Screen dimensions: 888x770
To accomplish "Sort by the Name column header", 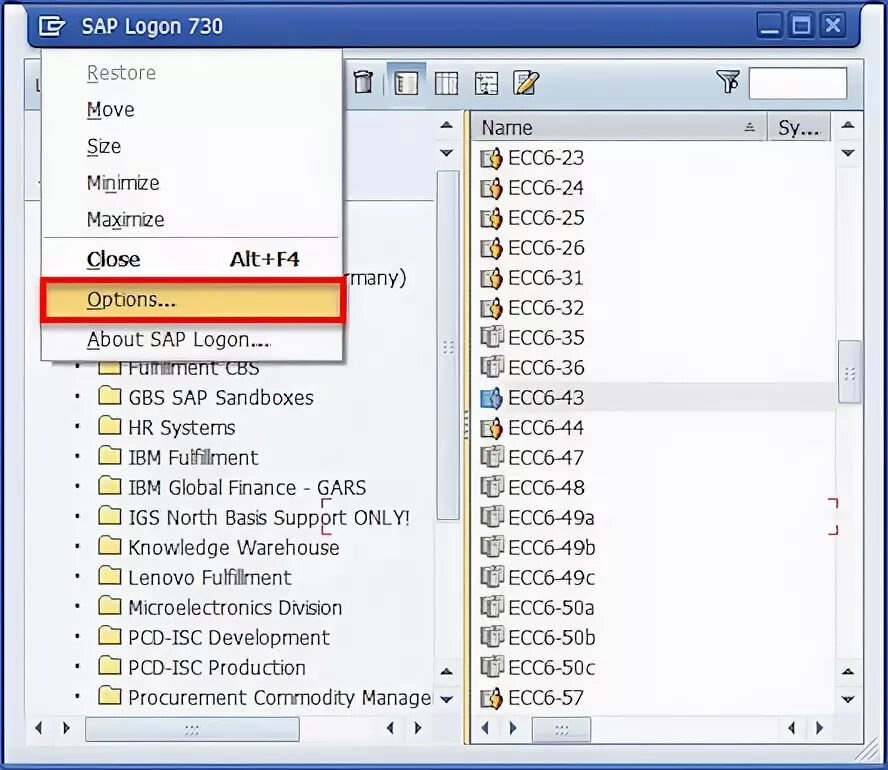I will click(618, 127).
